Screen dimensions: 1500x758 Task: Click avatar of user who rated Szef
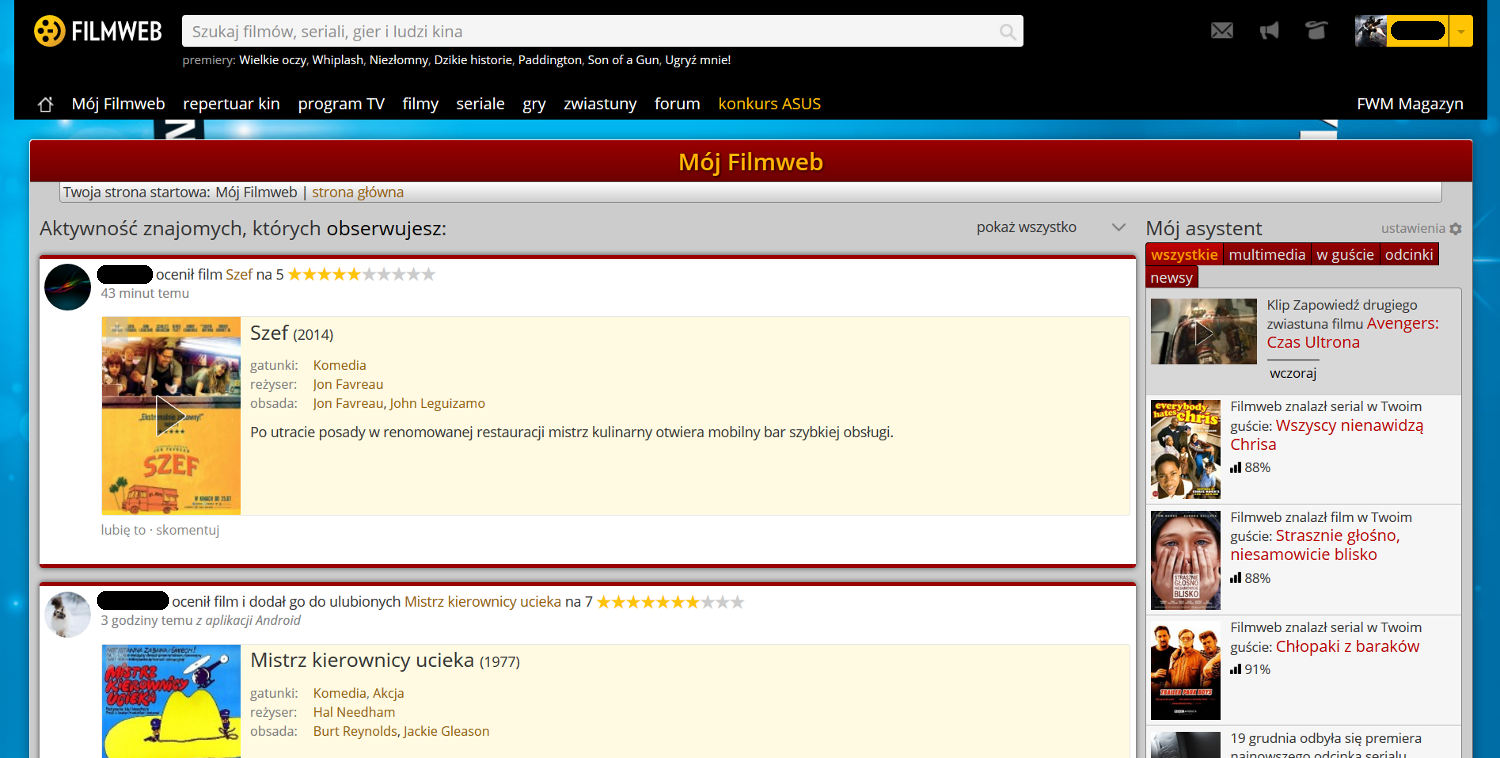[68, 287]
